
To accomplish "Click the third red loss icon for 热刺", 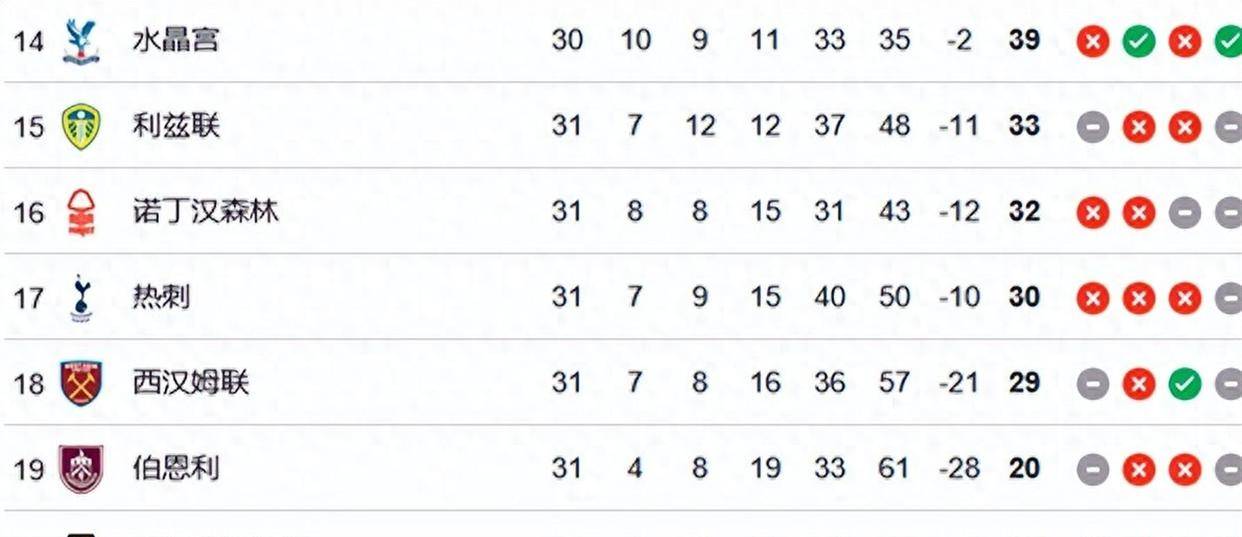I will [1184, 298].
